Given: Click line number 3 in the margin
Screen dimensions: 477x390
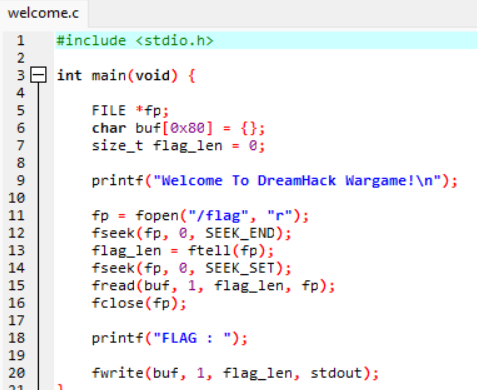Looking at the screenshot, I should click(21, 76).
